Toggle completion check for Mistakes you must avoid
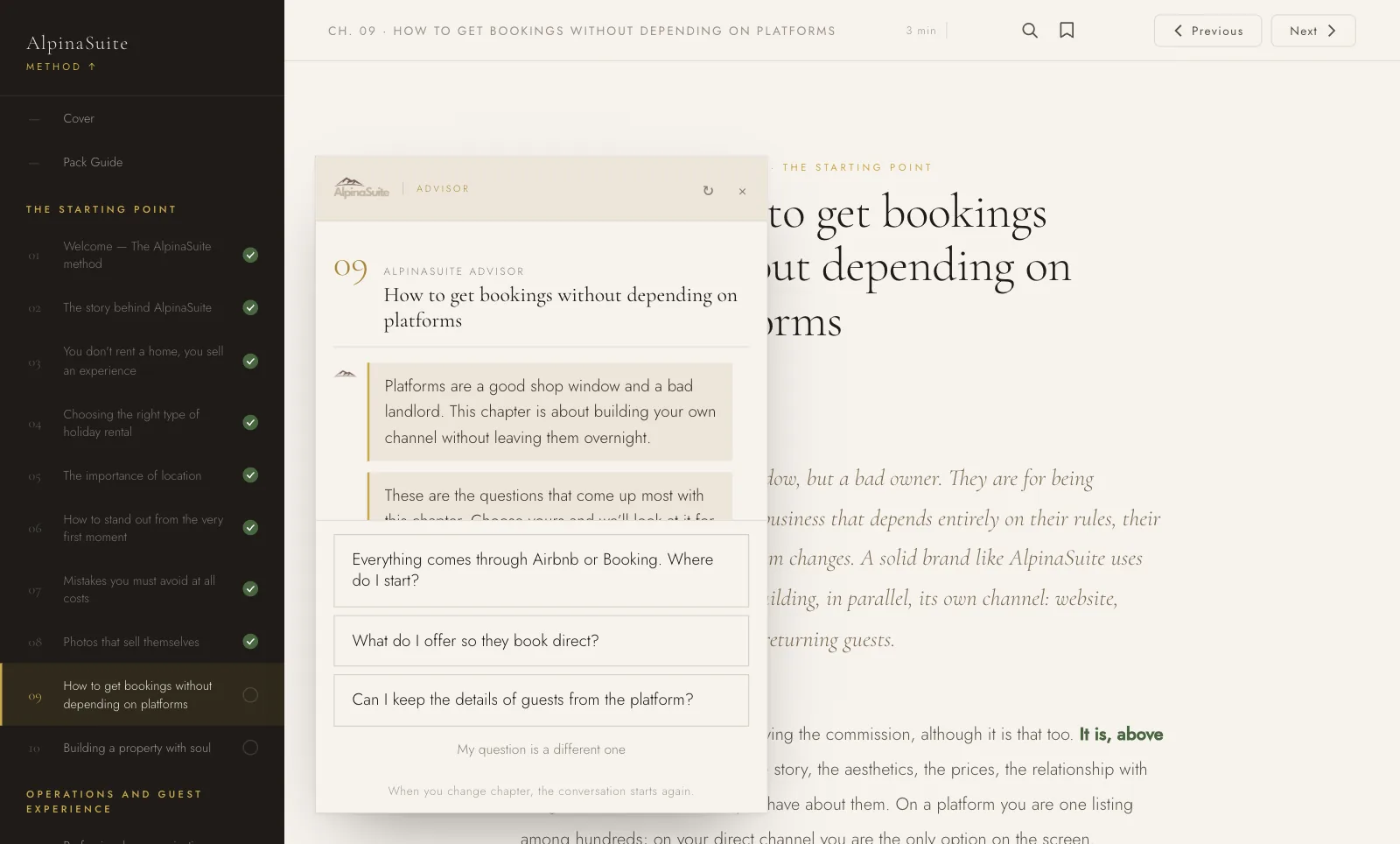 click(250, 588)
